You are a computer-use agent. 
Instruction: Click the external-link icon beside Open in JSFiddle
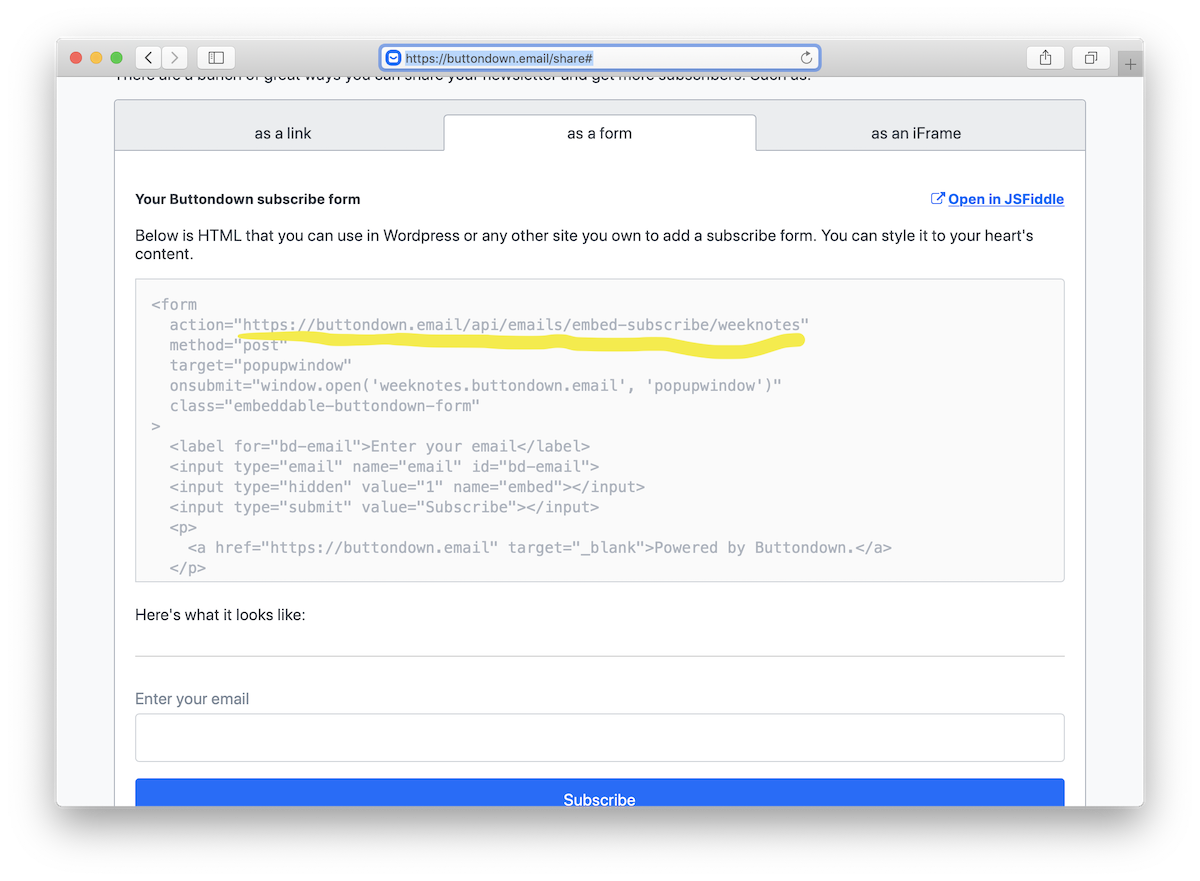point(937,198)
